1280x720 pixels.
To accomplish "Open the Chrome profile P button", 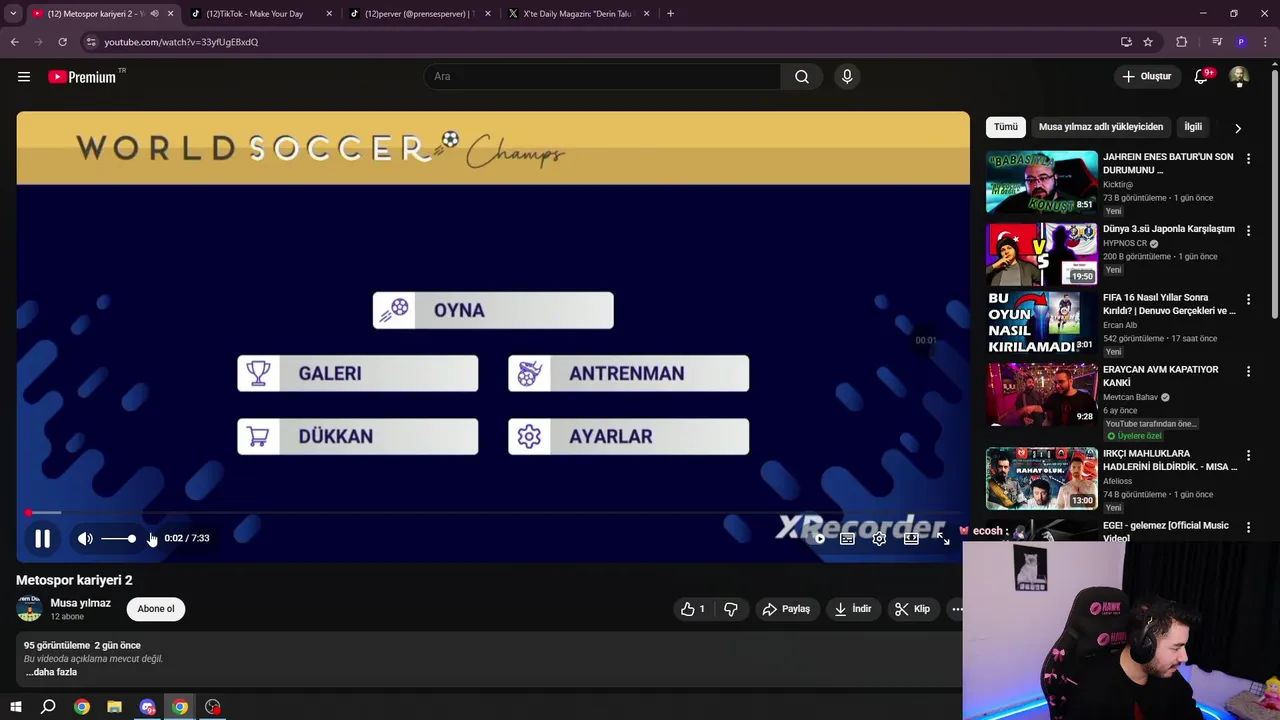I will [x=1241, y=42].
